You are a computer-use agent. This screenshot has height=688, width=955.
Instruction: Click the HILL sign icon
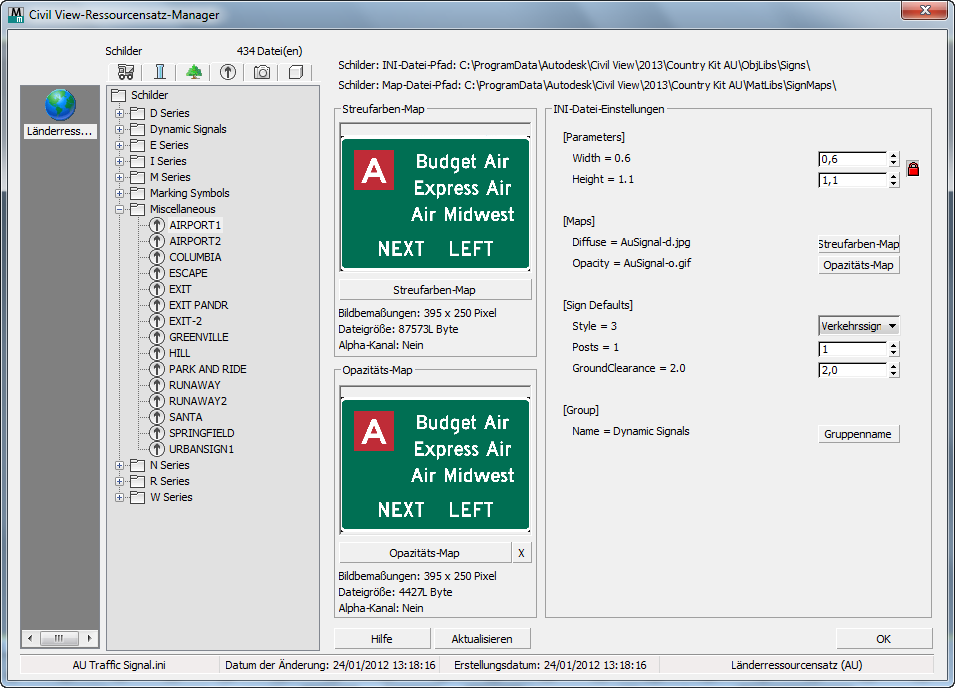coord(157,353)
